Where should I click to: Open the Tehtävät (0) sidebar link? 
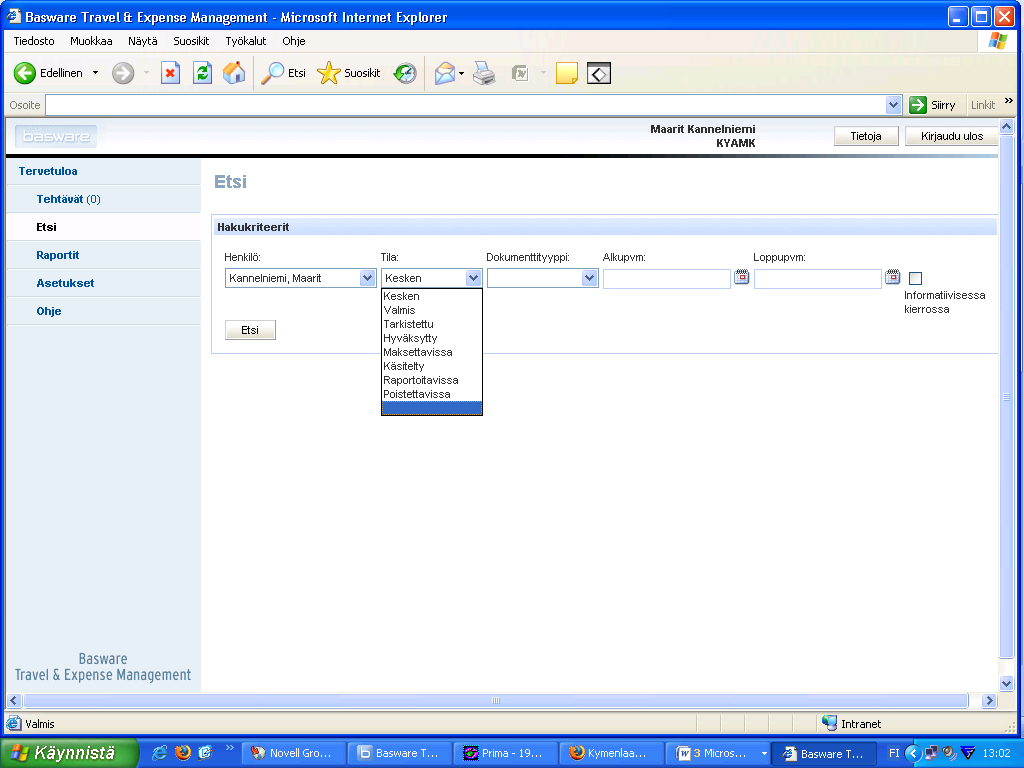[x=68, y=199]
